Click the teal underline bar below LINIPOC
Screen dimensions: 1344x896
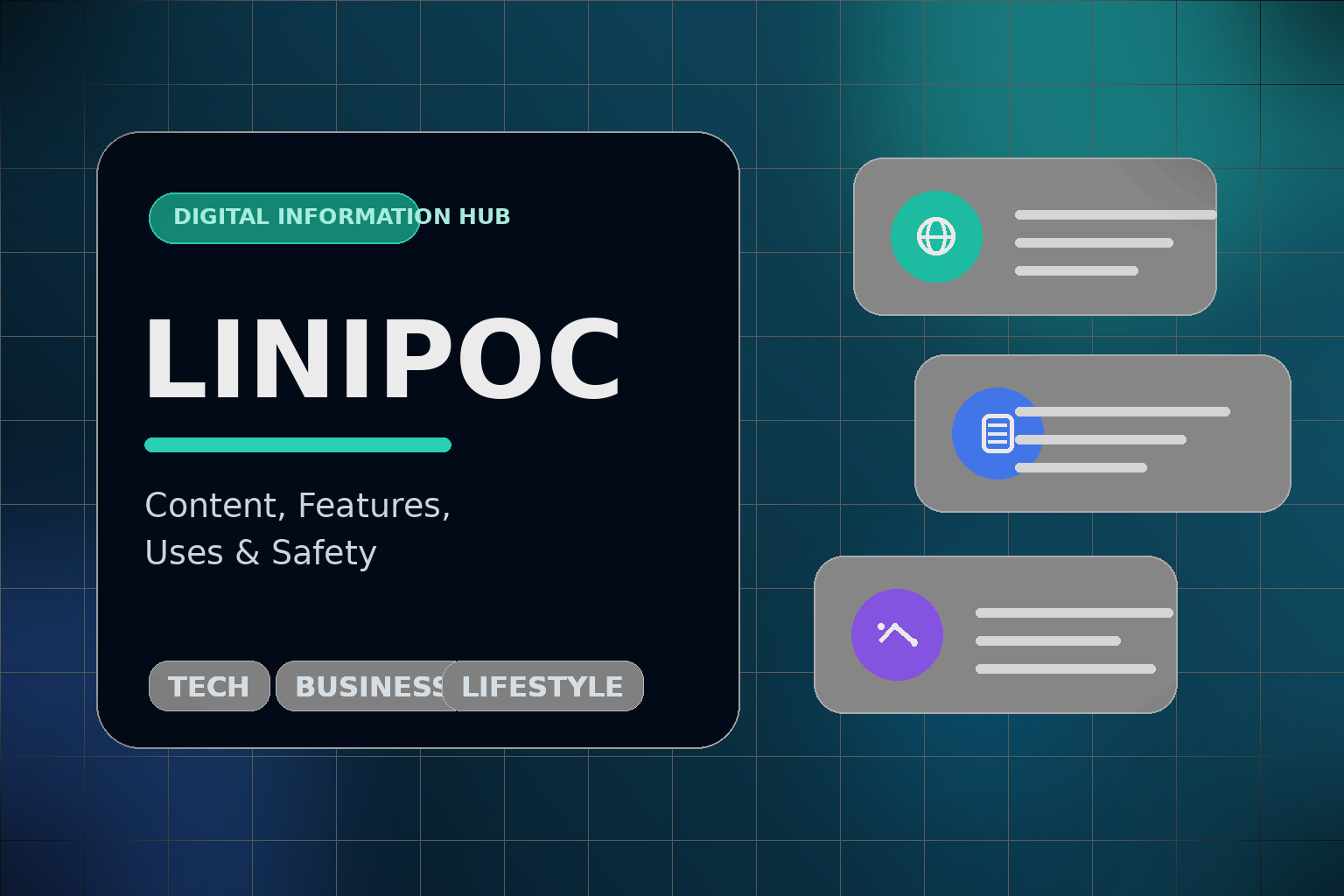(297, 444)
